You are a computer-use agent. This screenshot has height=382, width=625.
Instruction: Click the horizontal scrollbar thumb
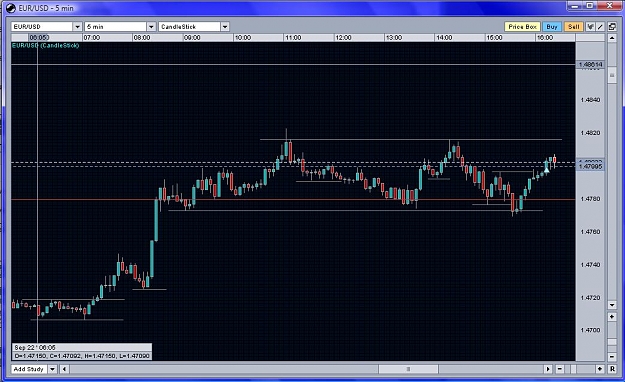[408, 369]
